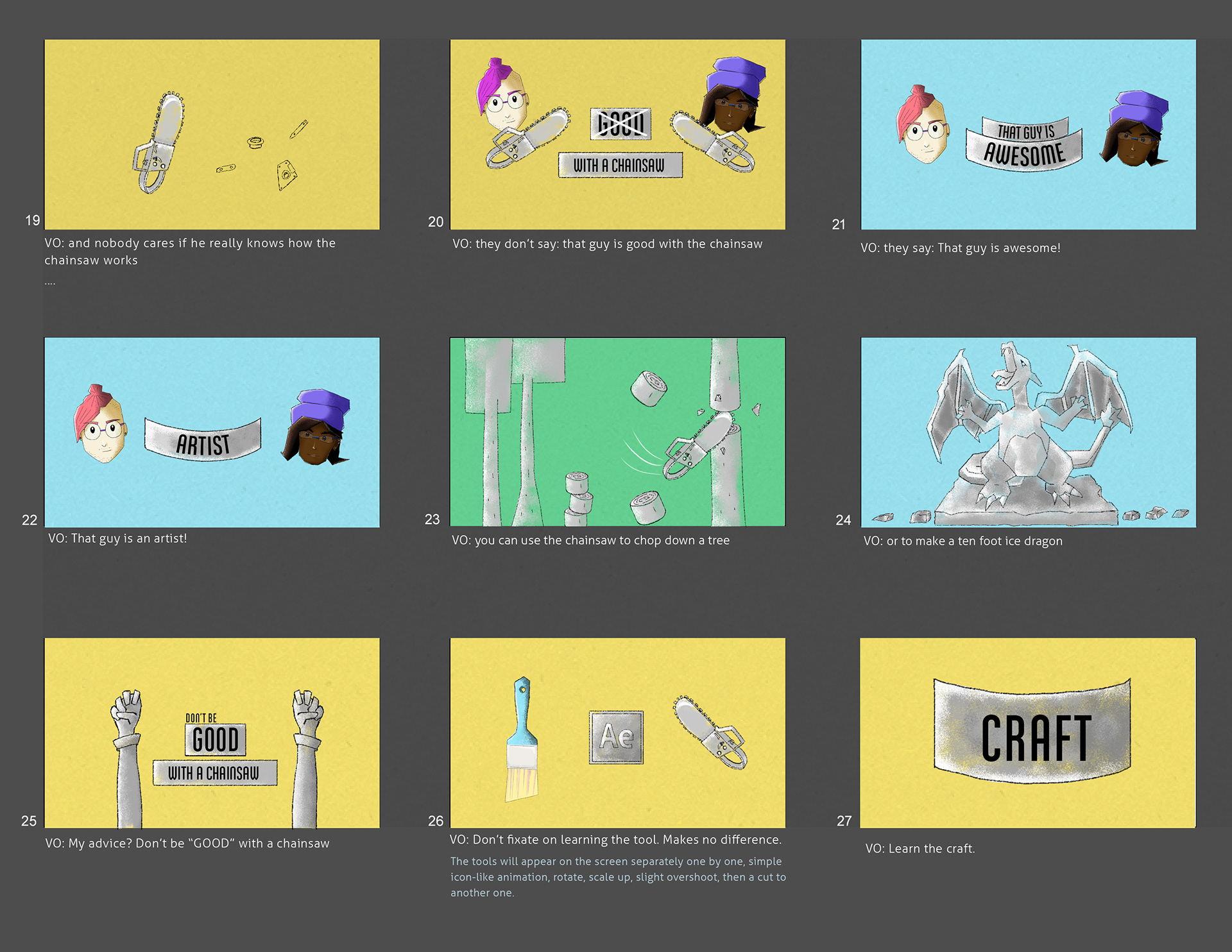This screenshot has height=952, width=1232.
Task: Click frame number 23 label
Action: tap(432, 520)
